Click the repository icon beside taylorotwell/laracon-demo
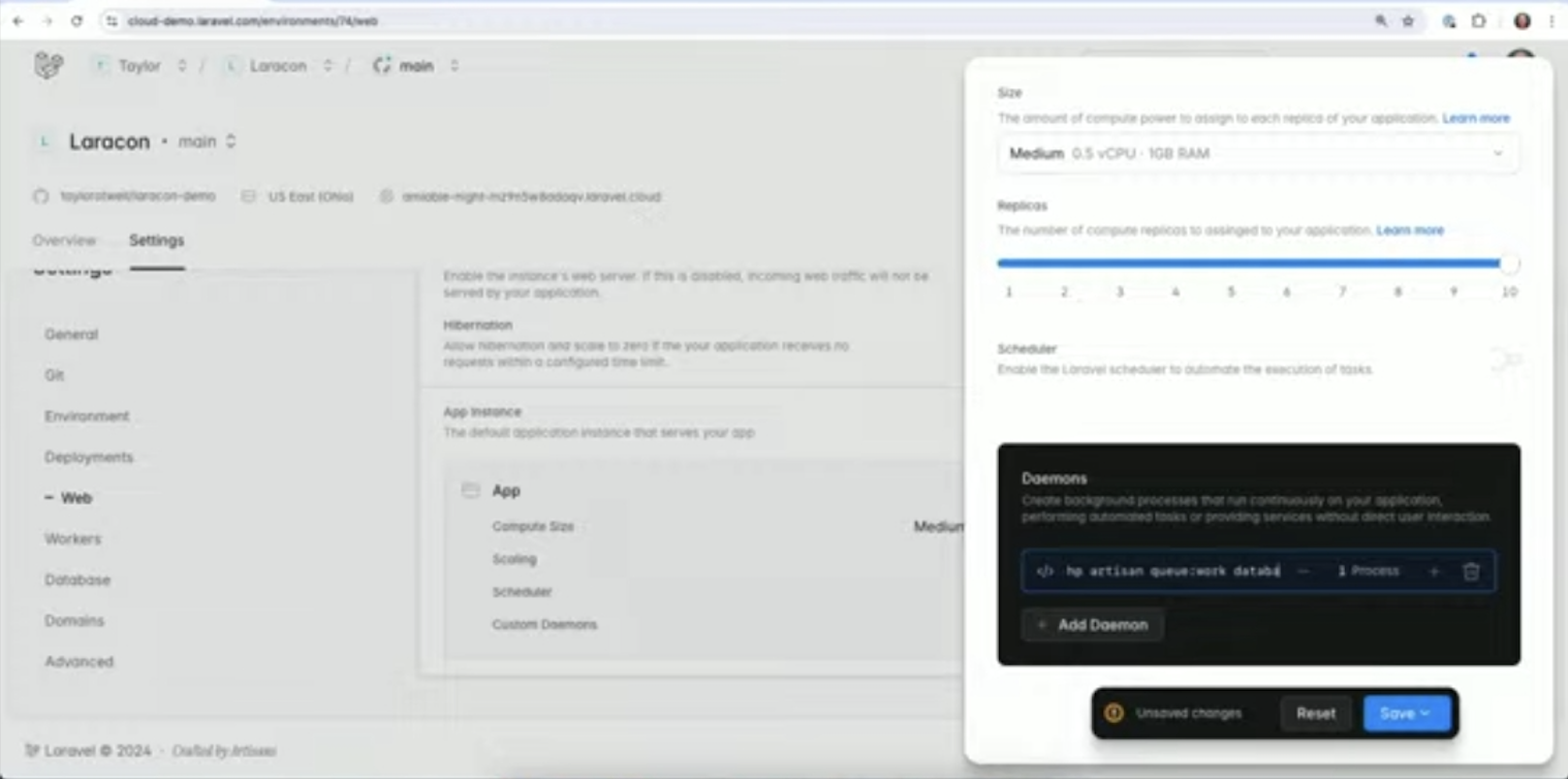1568x779 pixels. (x=41, y=197)
